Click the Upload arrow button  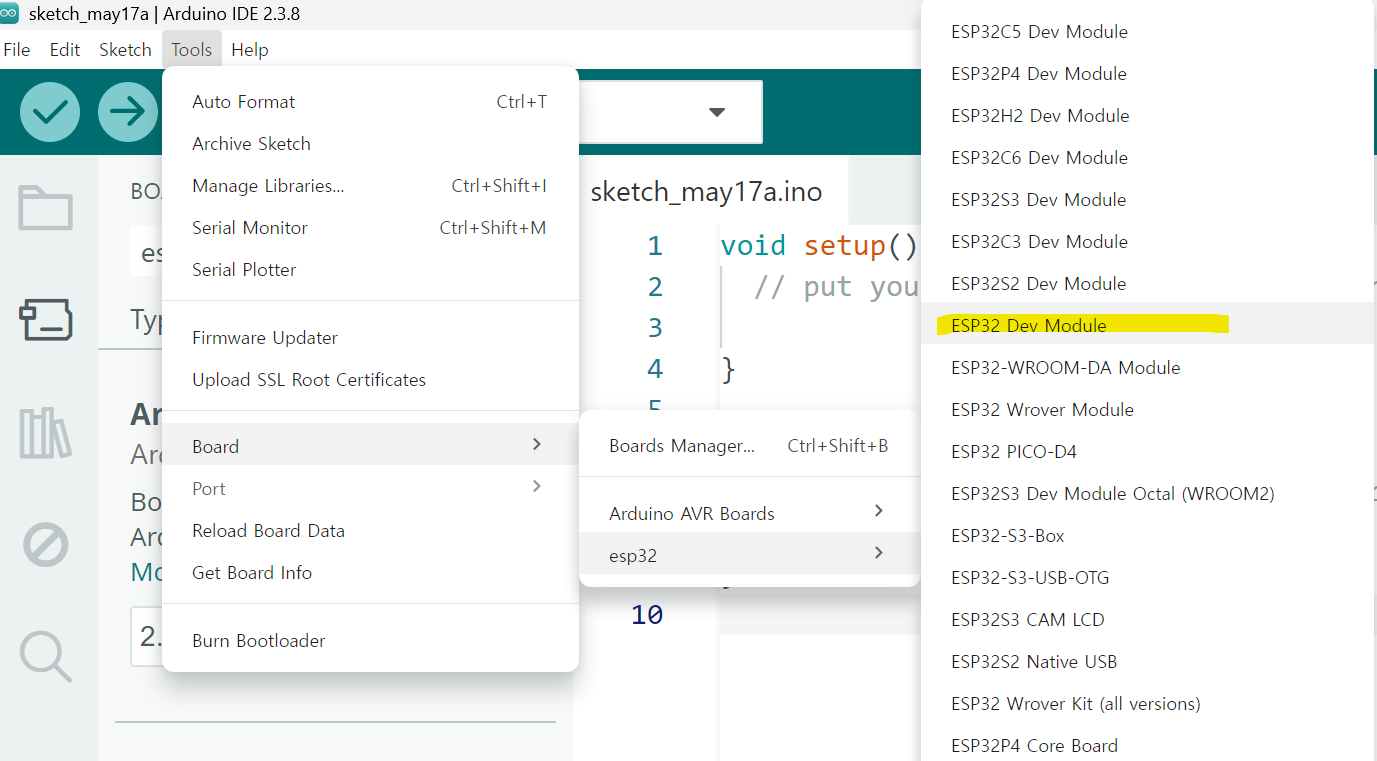coord(128,112)
